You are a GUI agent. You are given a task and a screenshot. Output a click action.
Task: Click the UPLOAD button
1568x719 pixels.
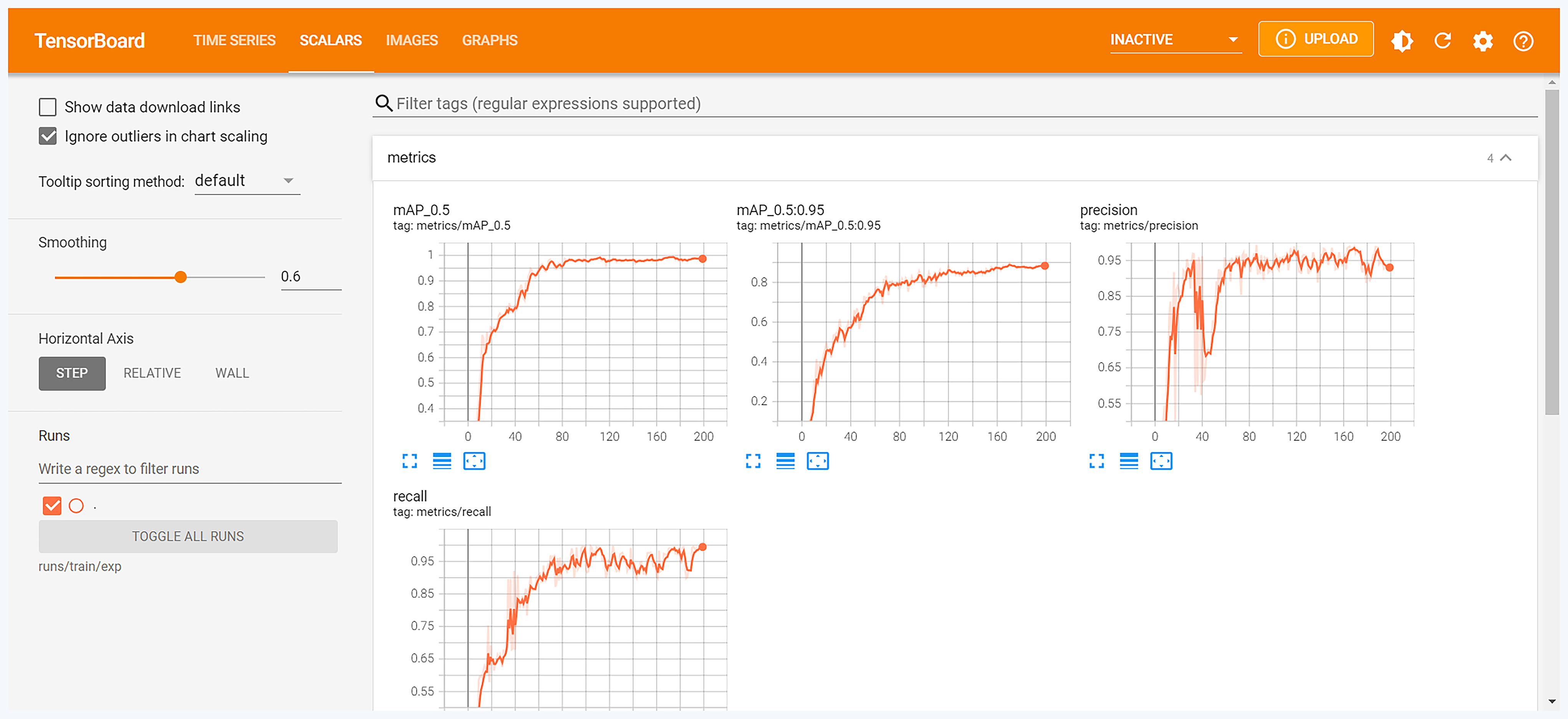click(1315, 39)
